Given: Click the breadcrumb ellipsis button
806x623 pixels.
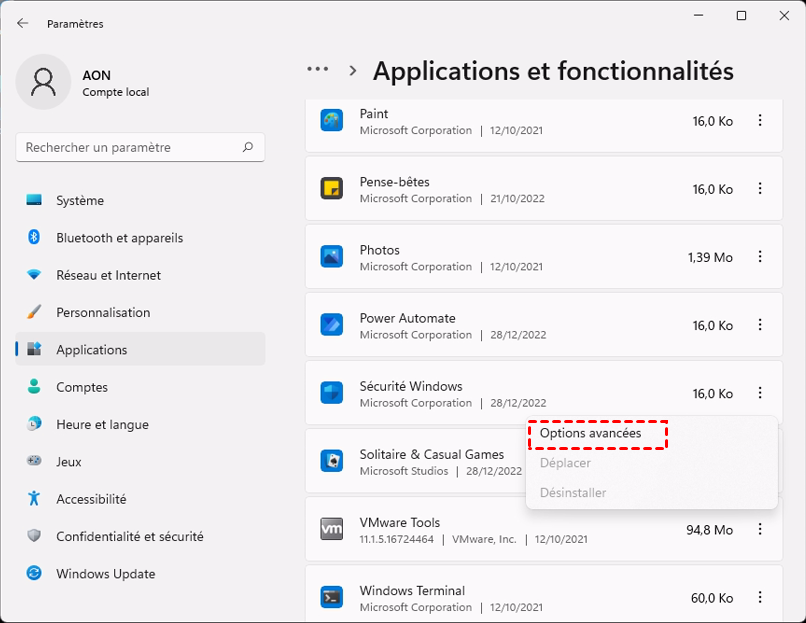Looking at the screenshot, I should pyautogui.click(x=318, y=70).
